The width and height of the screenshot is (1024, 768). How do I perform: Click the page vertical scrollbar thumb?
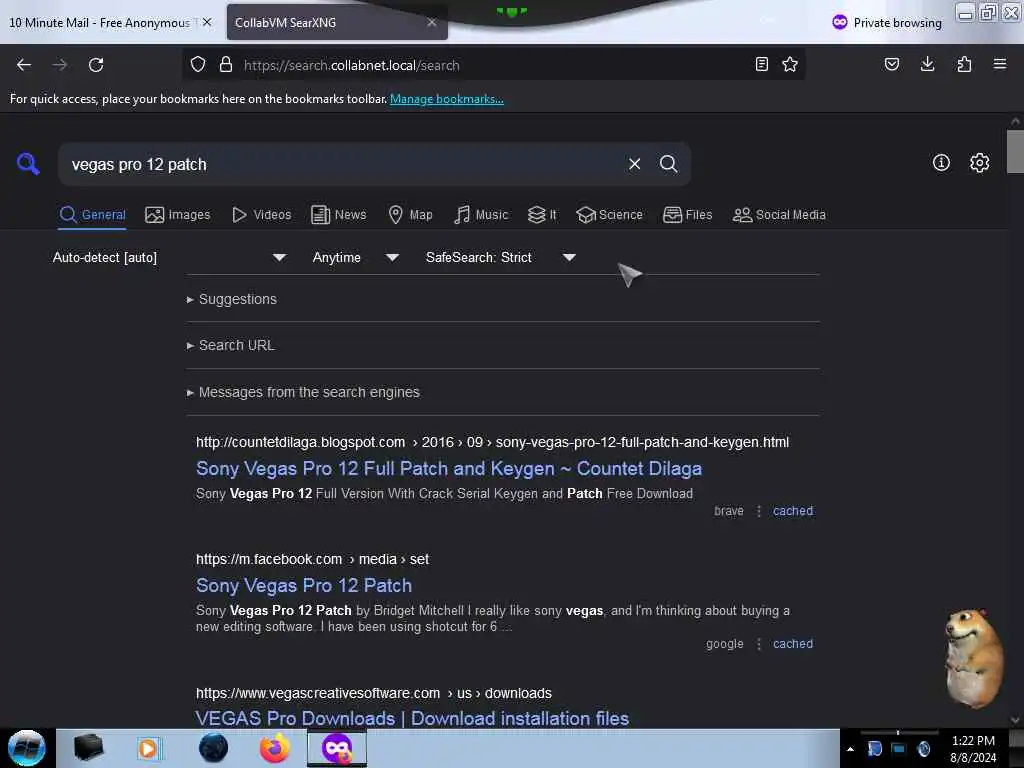[1015, 152]
